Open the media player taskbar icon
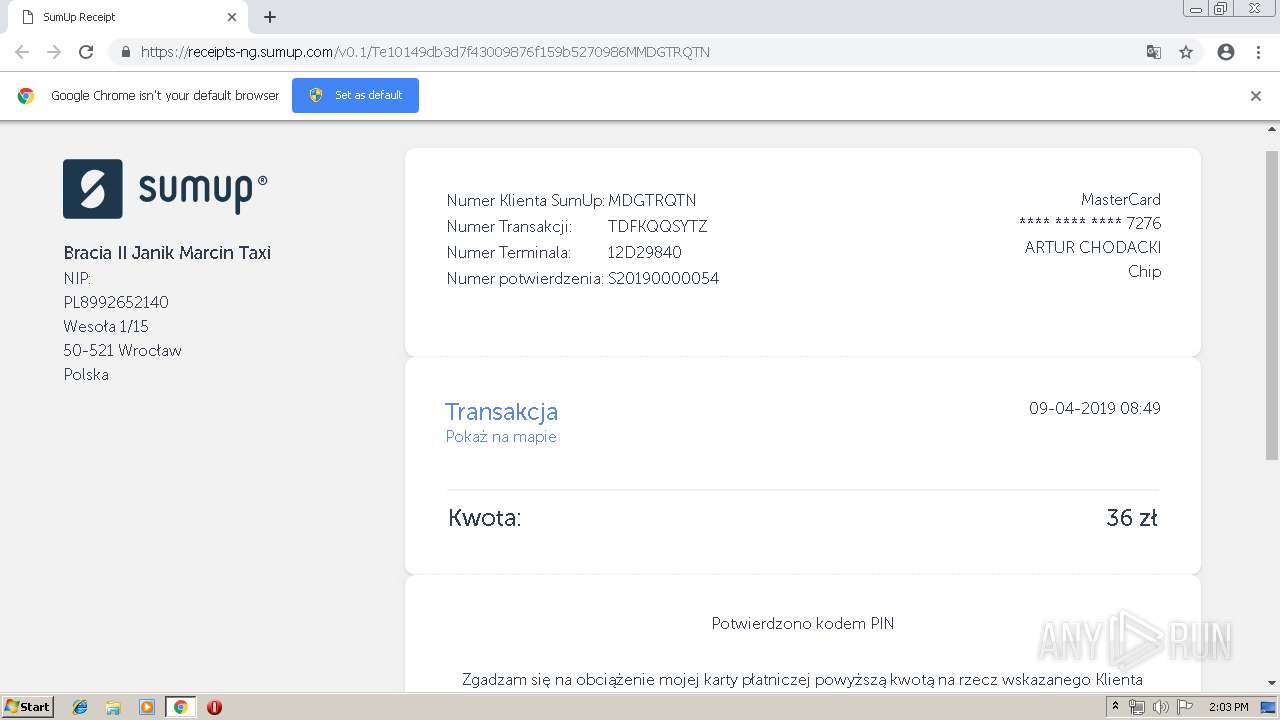The height and width of the screenshot is (720, 1280). (x=147, y=707)
